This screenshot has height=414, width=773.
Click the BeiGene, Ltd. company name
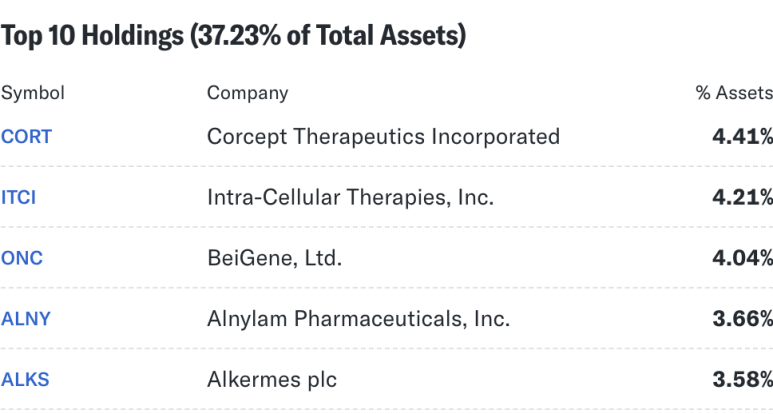275,258
